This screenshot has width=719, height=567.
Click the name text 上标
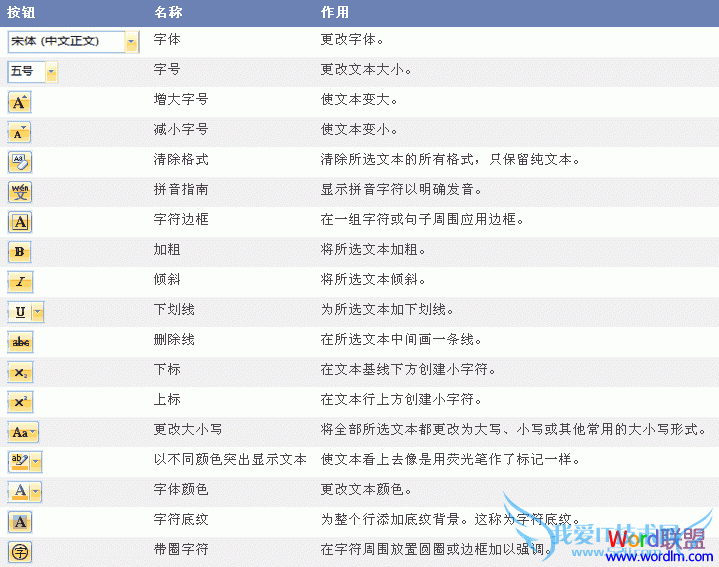click(167, 399)
